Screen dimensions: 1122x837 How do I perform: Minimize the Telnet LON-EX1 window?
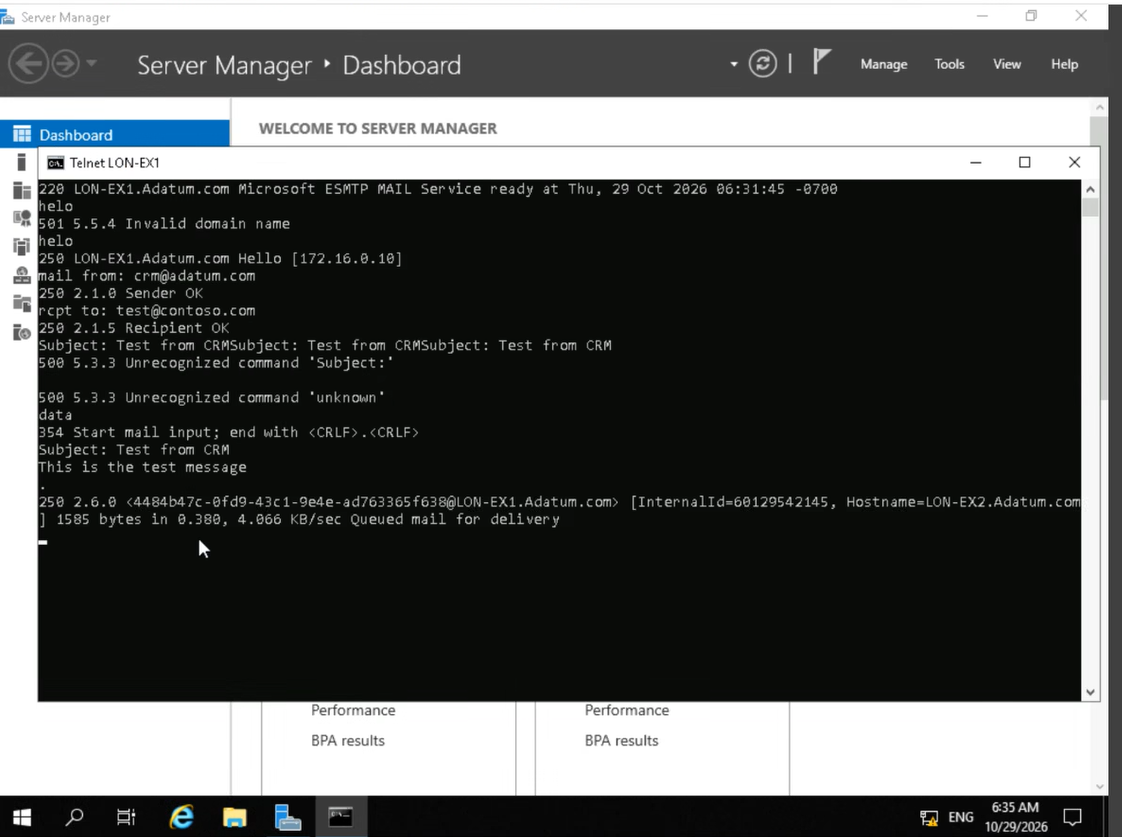tap(975, 162)
